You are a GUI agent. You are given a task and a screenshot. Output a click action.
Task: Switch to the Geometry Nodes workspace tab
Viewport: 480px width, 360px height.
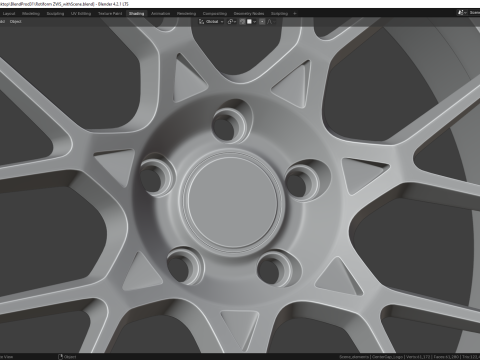coord(249,14)
